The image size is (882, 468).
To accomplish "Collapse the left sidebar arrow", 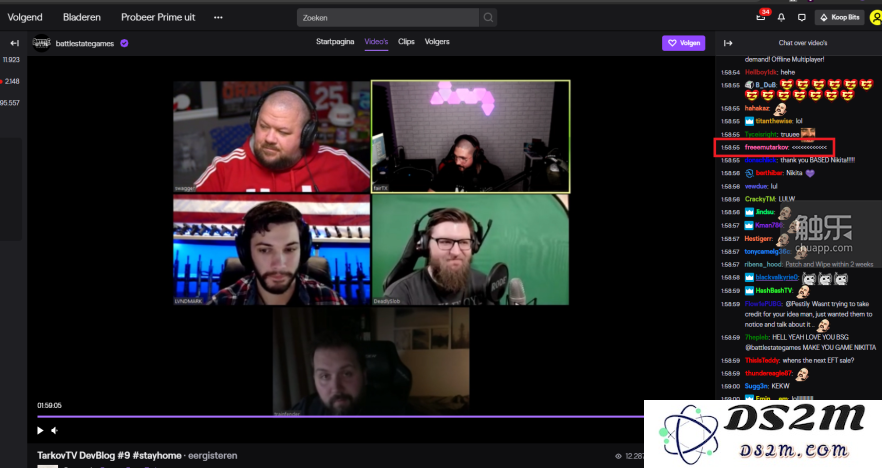I will (x=15, y=43).
